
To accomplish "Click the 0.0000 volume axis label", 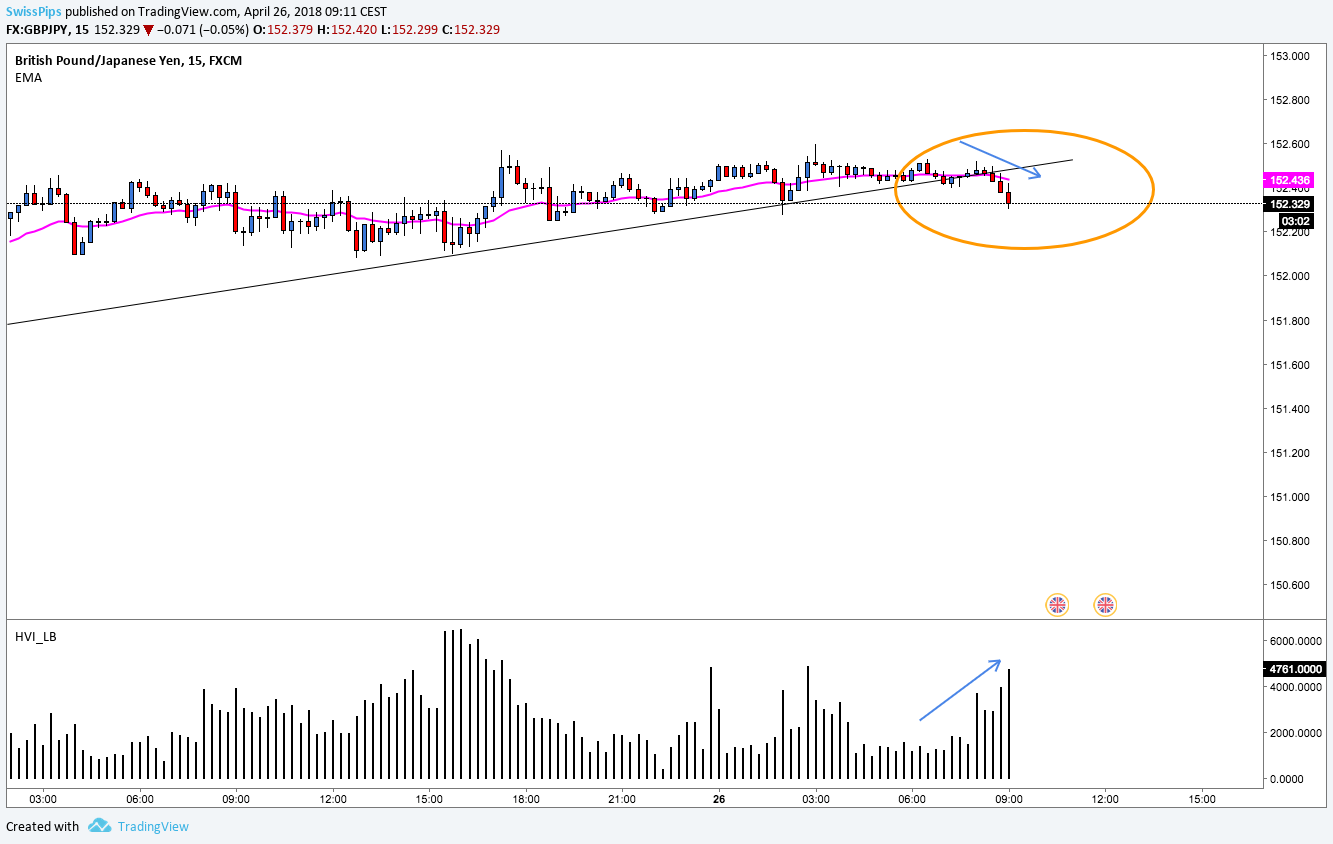I will 1288,778.
